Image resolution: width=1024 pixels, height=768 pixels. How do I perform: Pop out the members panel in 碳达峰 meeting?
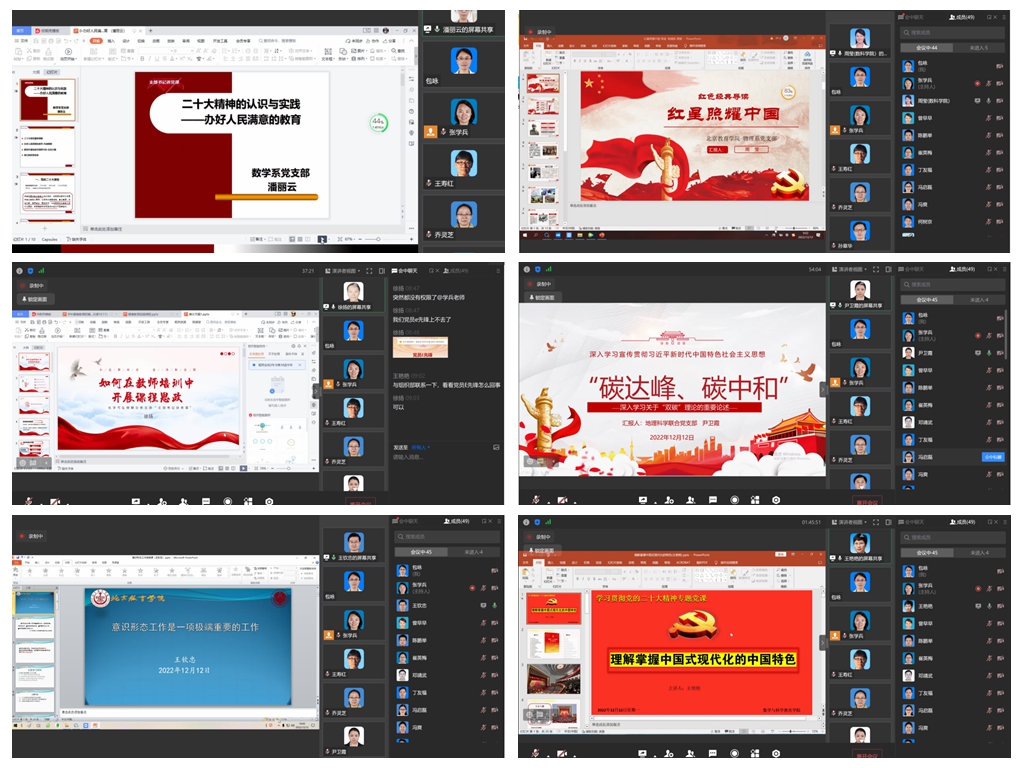(989, 269)
